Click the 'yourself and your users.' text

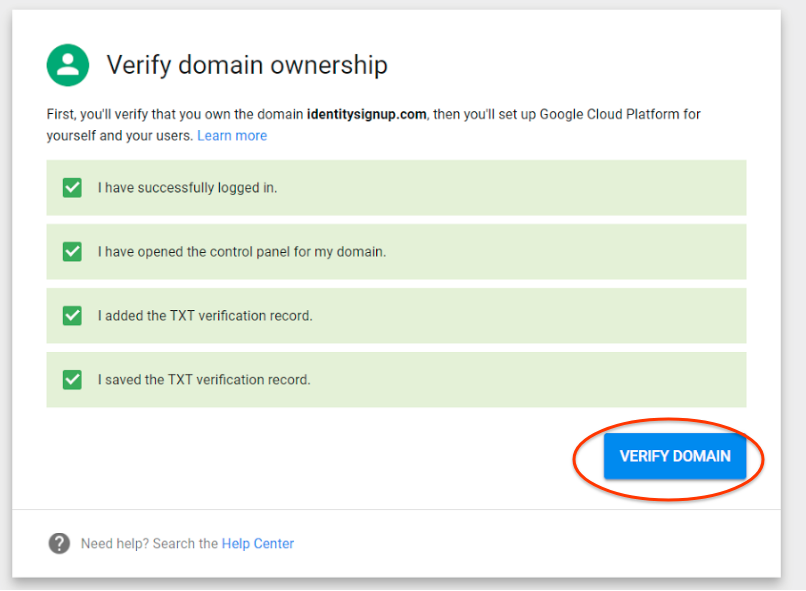pos(119,135)
